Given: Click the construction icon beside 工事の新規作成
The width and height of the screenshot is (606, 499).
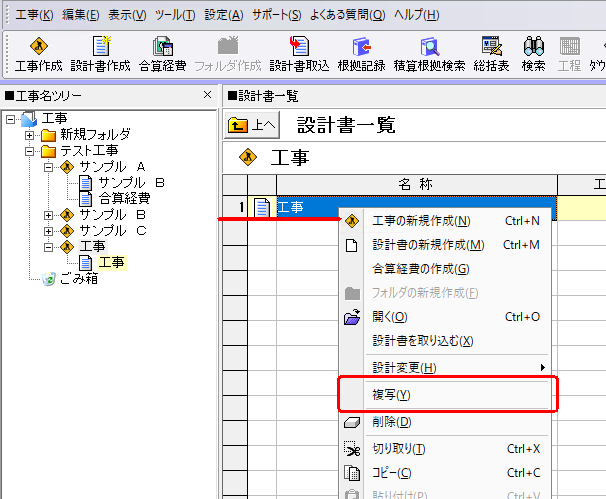Looking at the screenshot, I should pyautogui.click(x=352, y=221).
